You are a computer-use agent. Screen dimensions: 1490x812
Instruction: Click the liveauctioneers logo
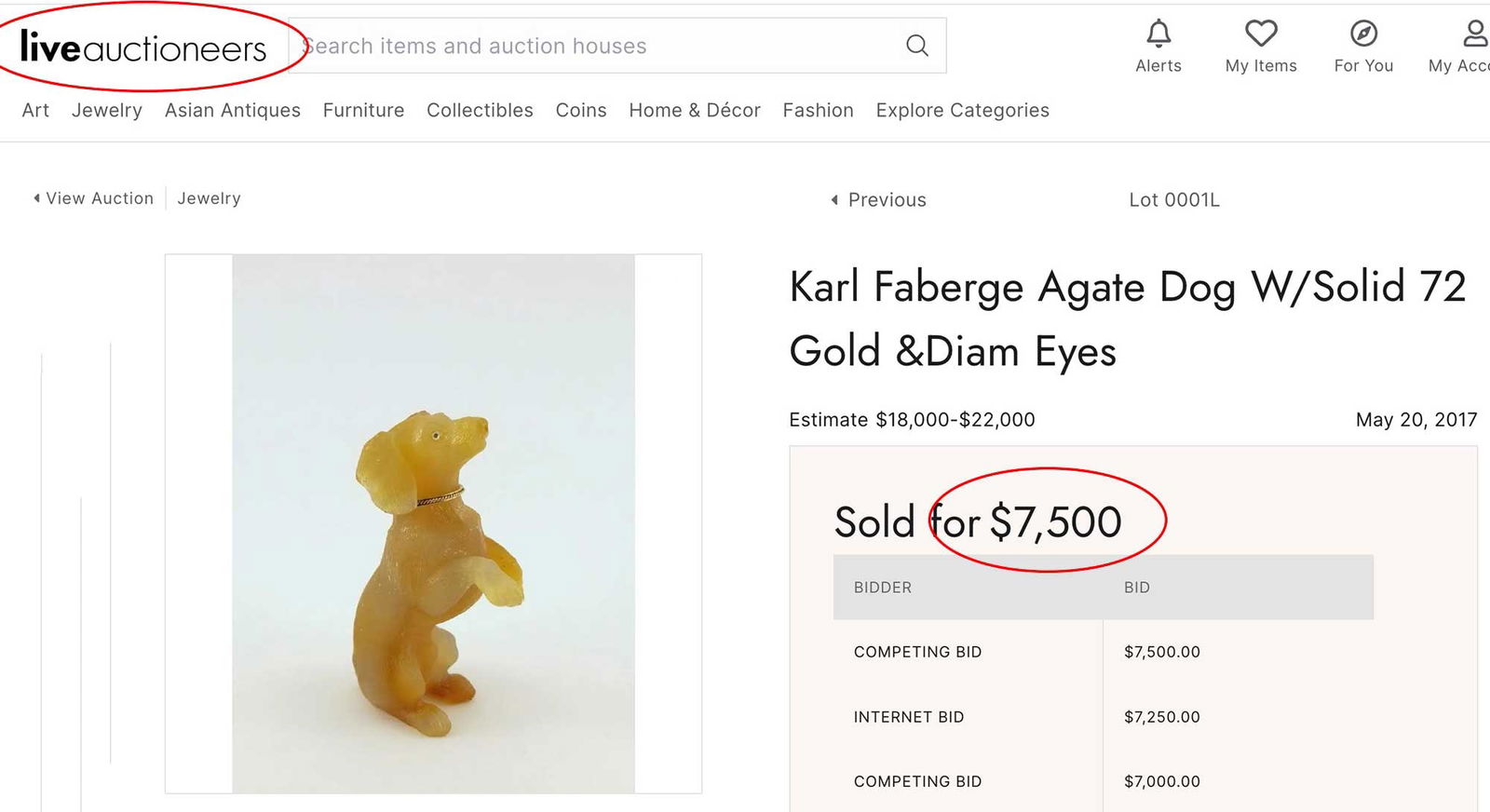pyautogui.click(x=140, y=45)
